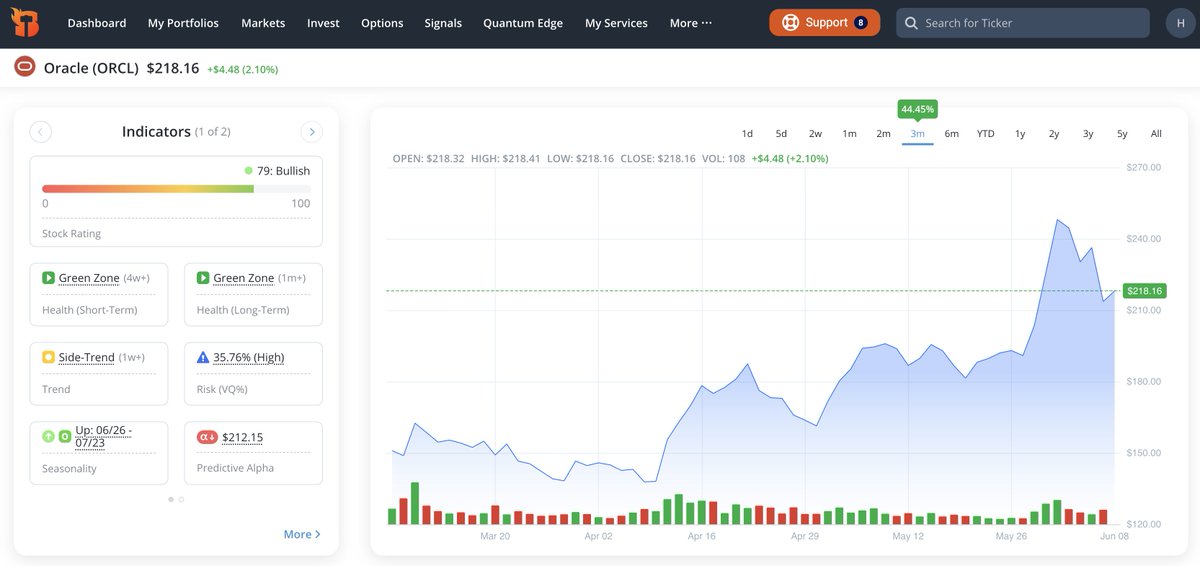Screen dimensions: 1200x566
Task: Open the $212.15 Predictive Alpha link
Action: click(x=243, y=437)
